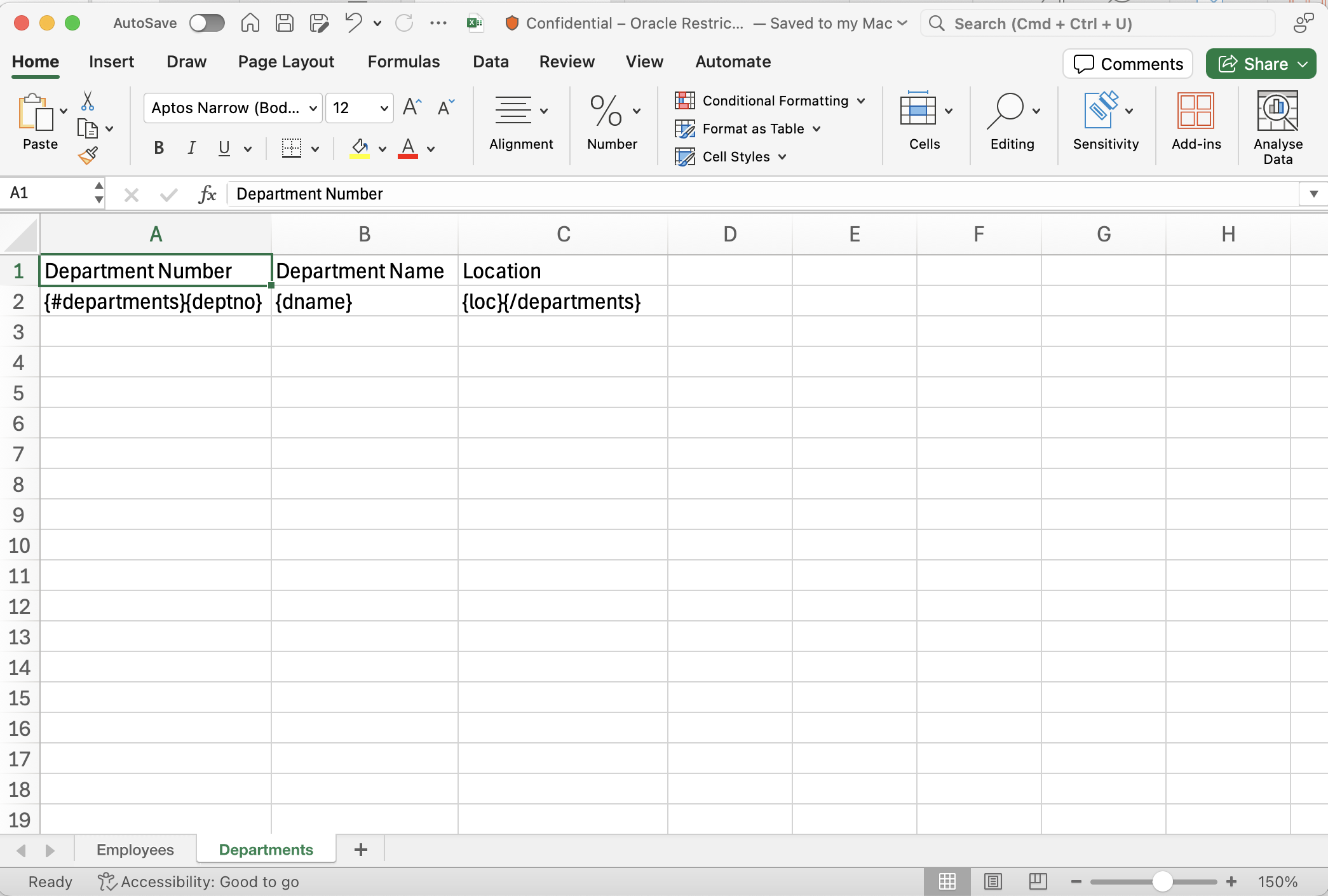Switch to Page Break Preview view icon
1328x896 pixels.
[1038, 881]
